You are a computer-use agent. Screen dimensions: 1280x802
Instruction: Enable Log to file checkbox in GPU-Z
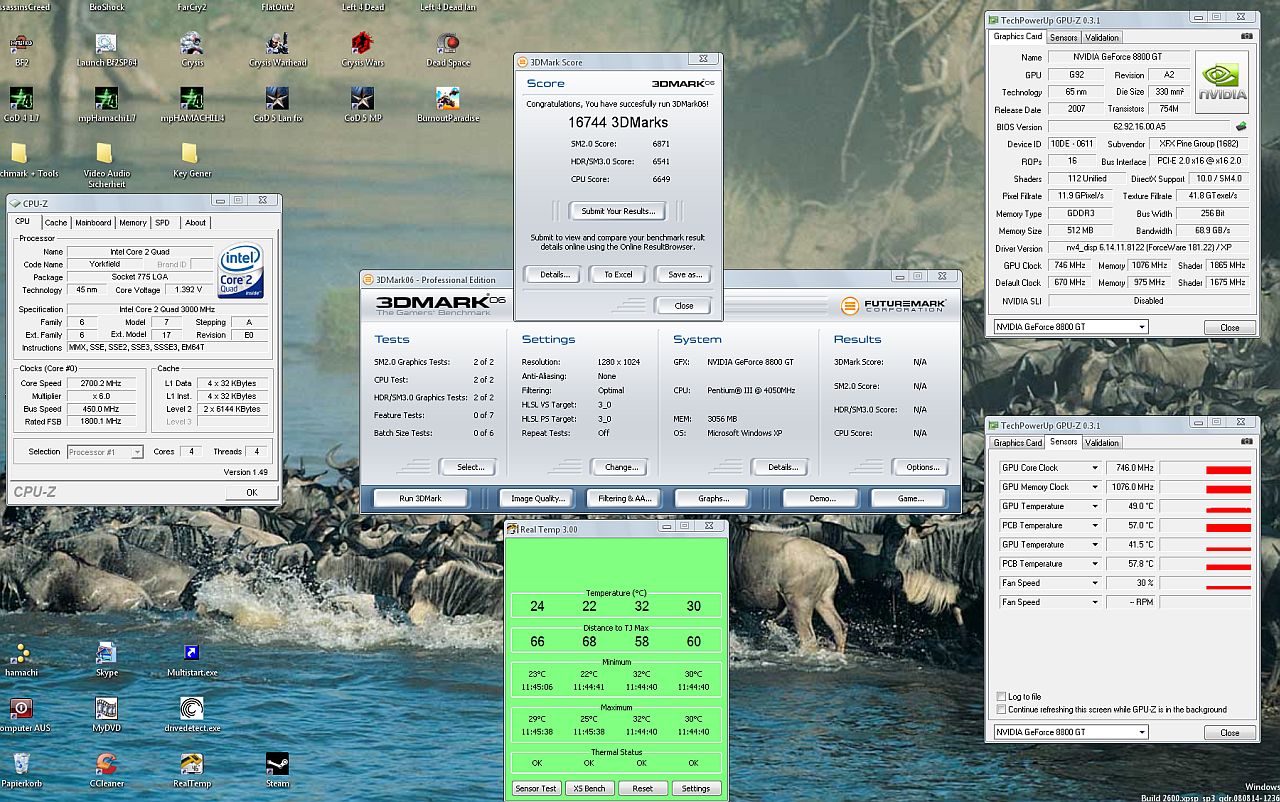pyautogui.click(x=1002, y=697)
